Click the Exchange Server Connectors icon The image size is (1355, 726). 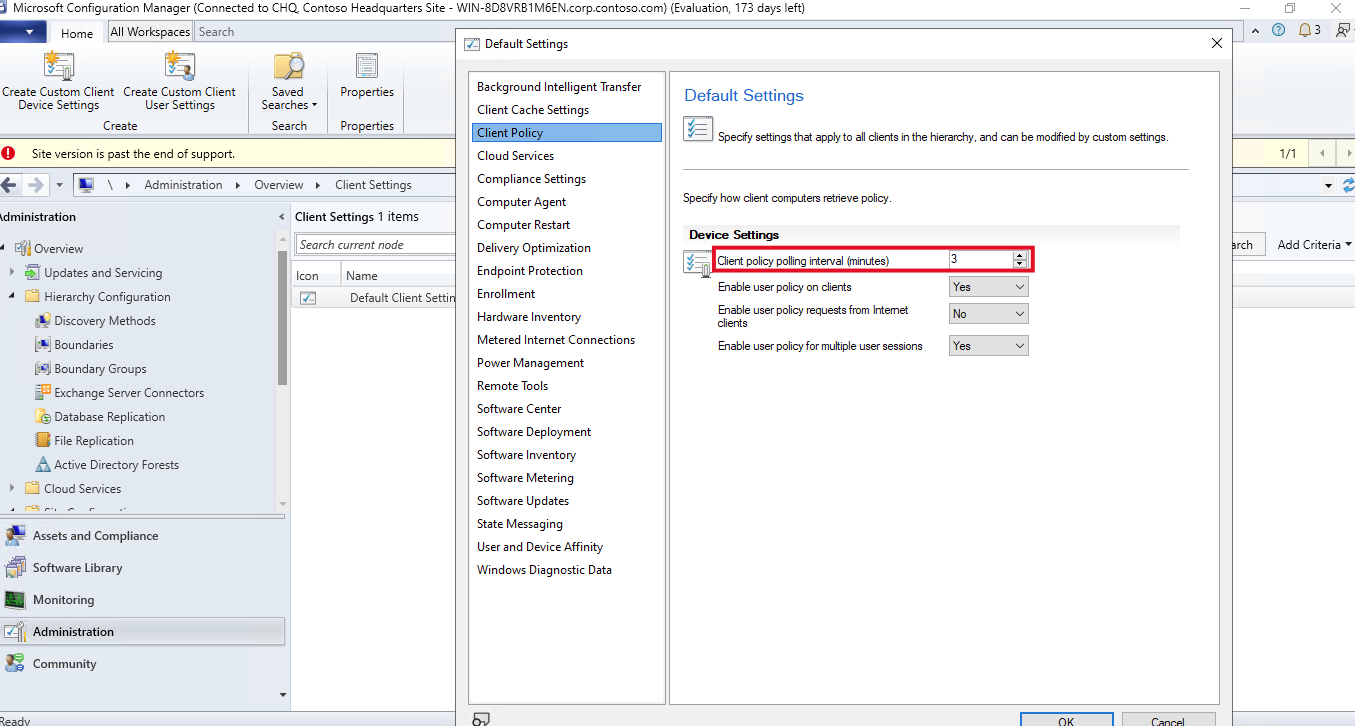(43, 393)
